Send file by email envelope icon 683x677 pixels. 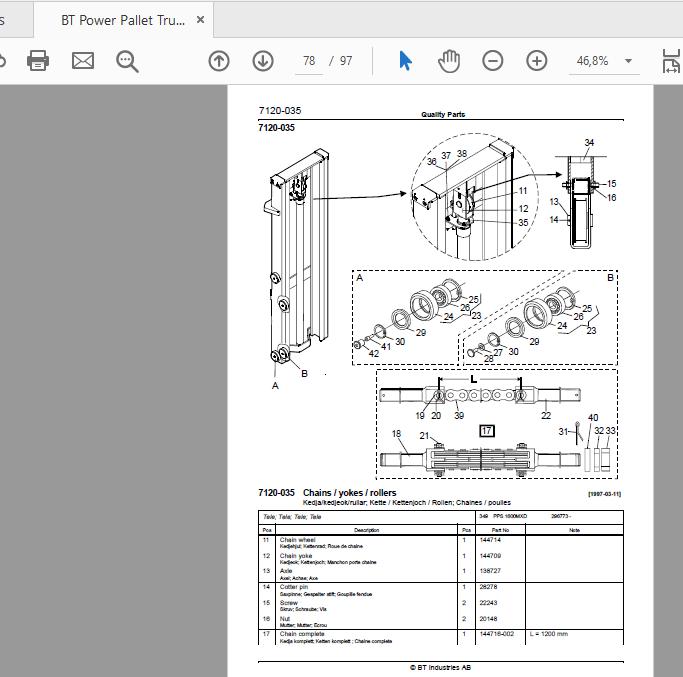click(83, 61)
